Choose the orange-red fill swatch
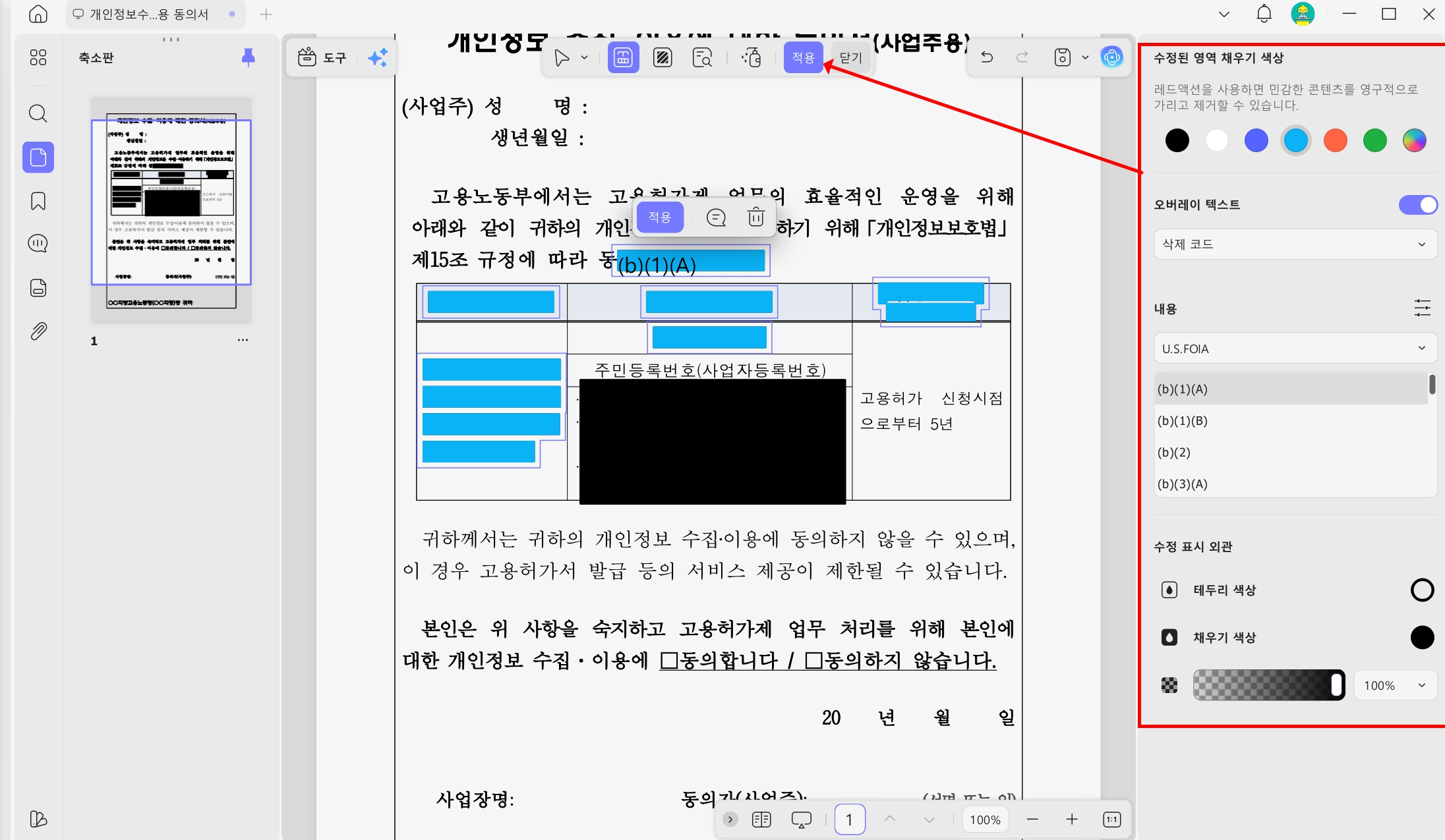Screen dimensions: 1445x840 pos(1335,140)
